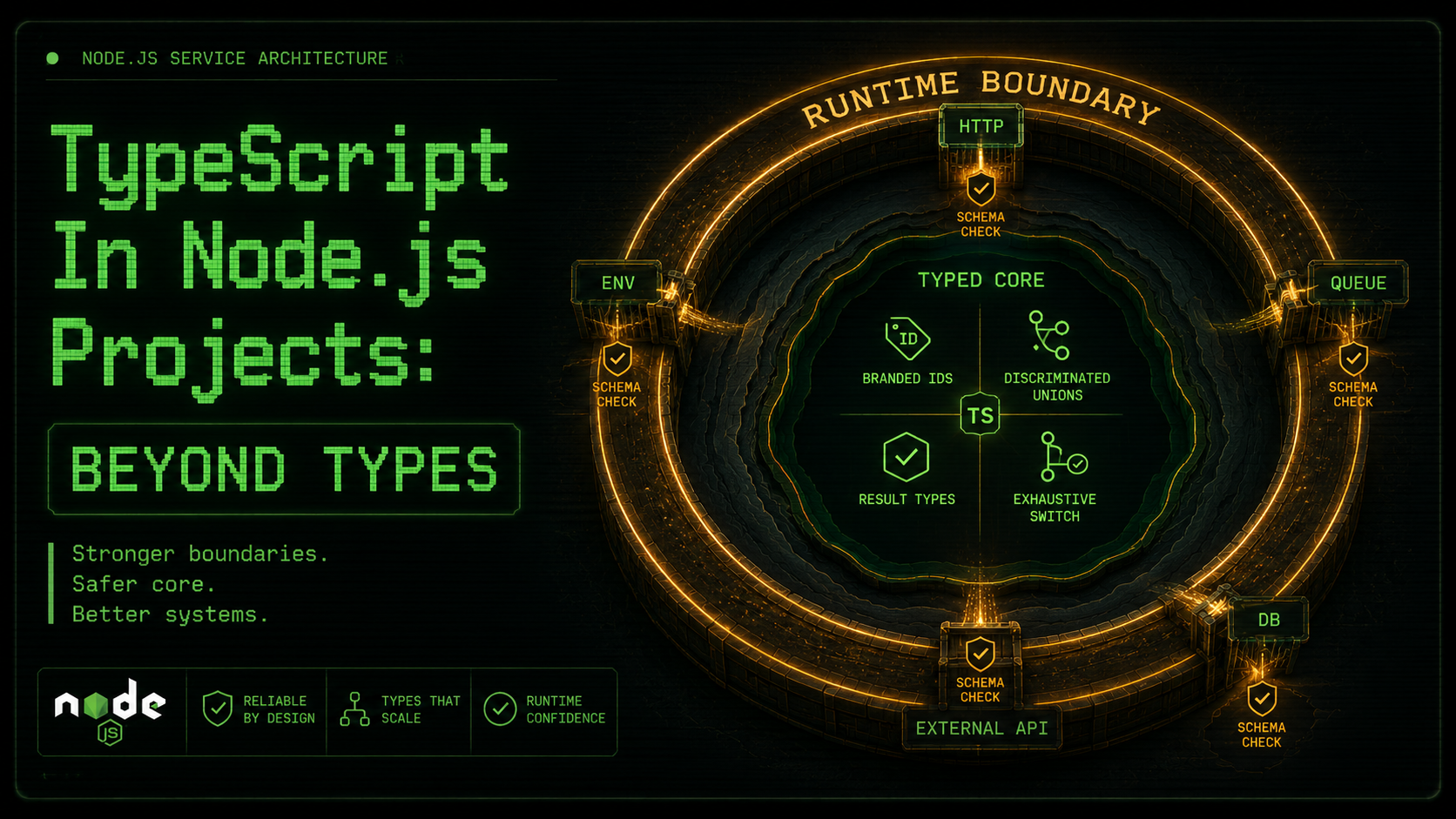The height and width of the screenshot is (819, 1456).
Task: Click the schema check shield under ENV
Action: tap(617, 358)
